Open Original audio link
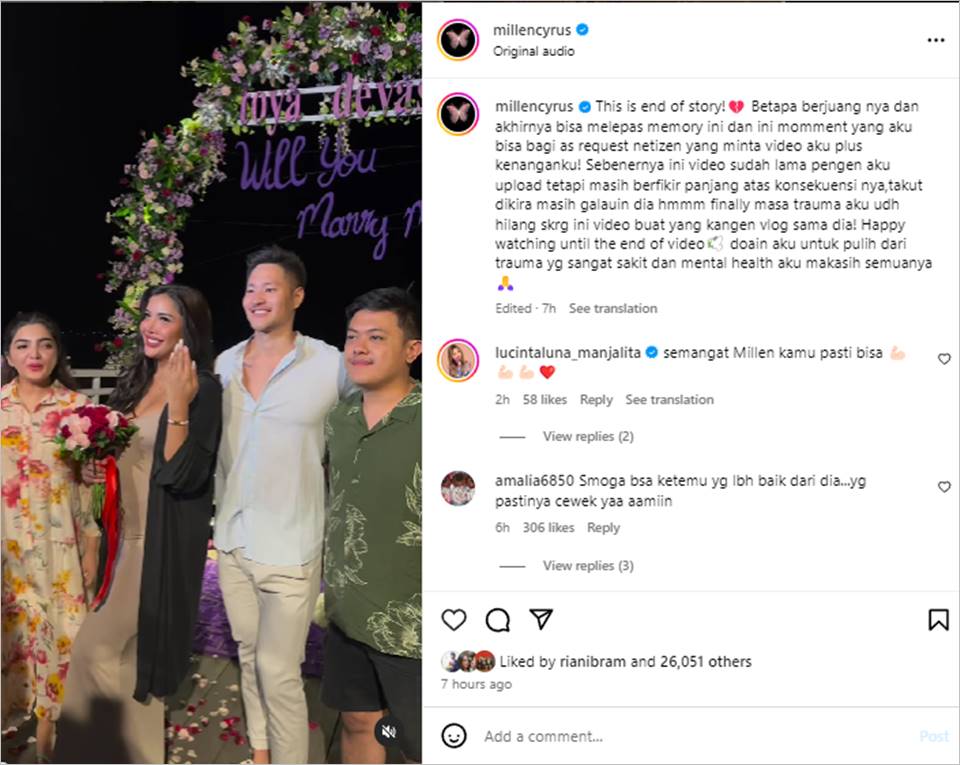This screenshot has width=960, height=765. tap(533, 51)
